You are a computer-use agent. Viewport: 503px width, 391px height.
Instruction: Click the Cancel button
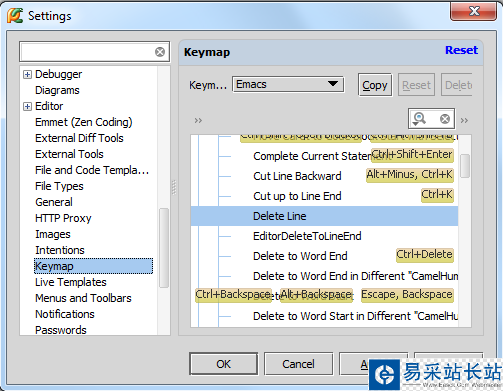tap(298, 364)
